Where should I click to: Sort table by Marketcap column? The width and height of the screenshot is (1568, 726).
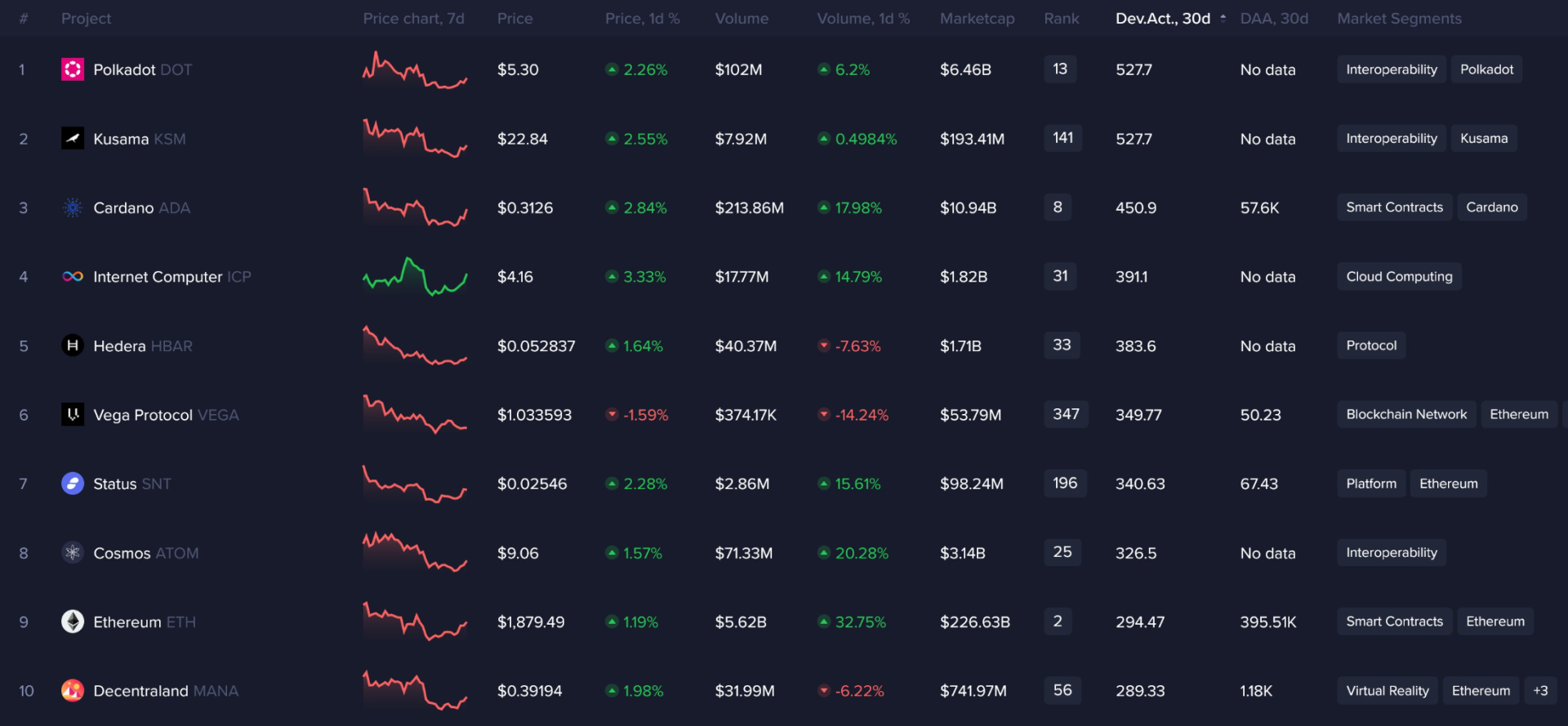click(977, 19)
